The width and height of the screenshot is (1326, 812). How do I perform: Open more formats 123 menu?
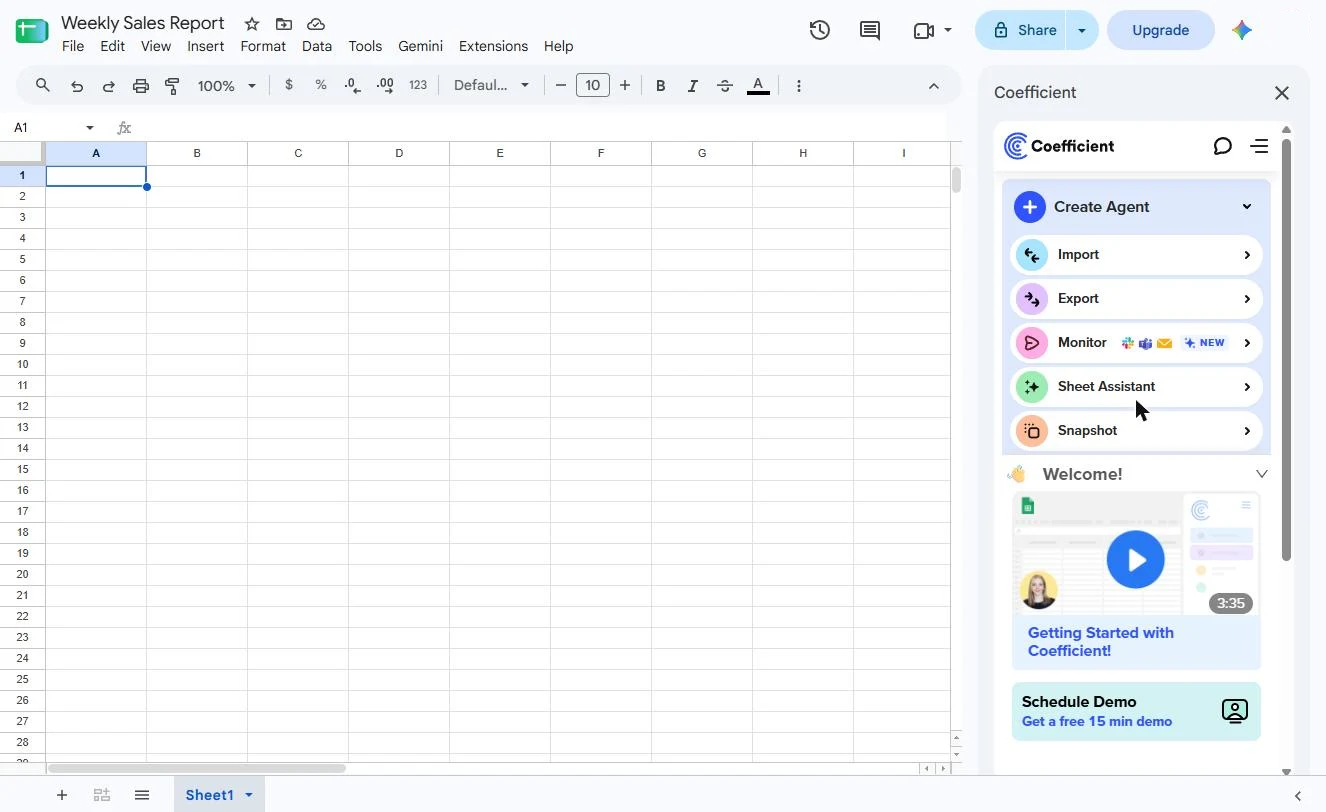click(418, 85)
